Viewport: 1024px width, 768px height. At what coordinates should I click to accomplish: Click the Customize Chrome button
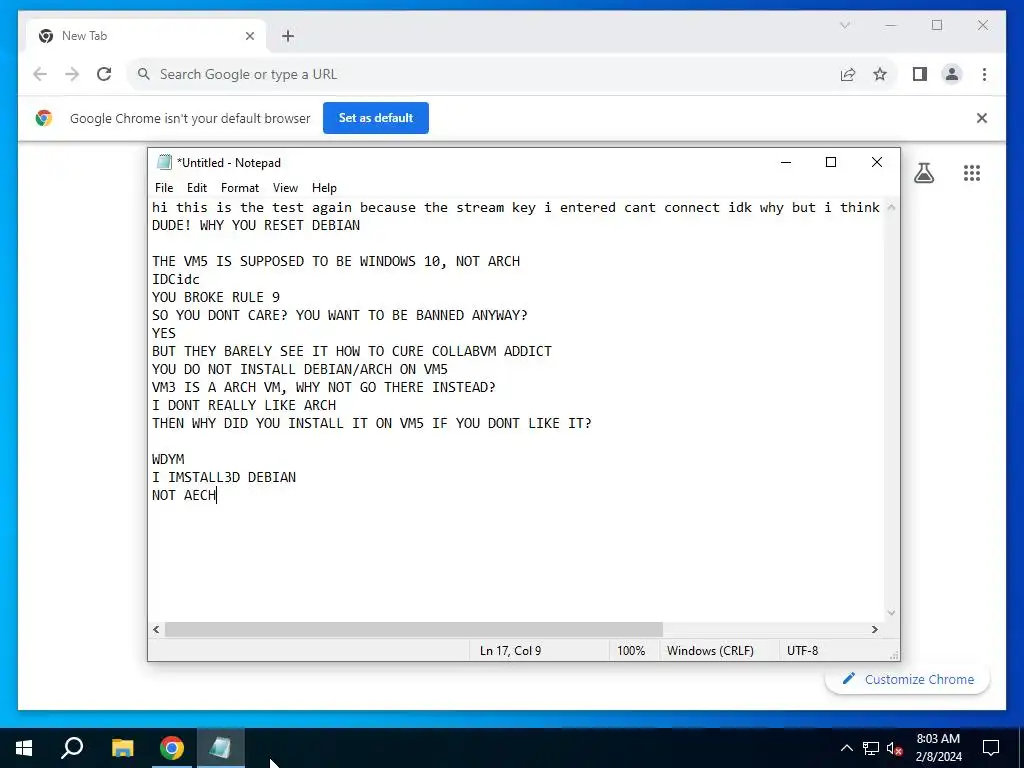(908, 679)
